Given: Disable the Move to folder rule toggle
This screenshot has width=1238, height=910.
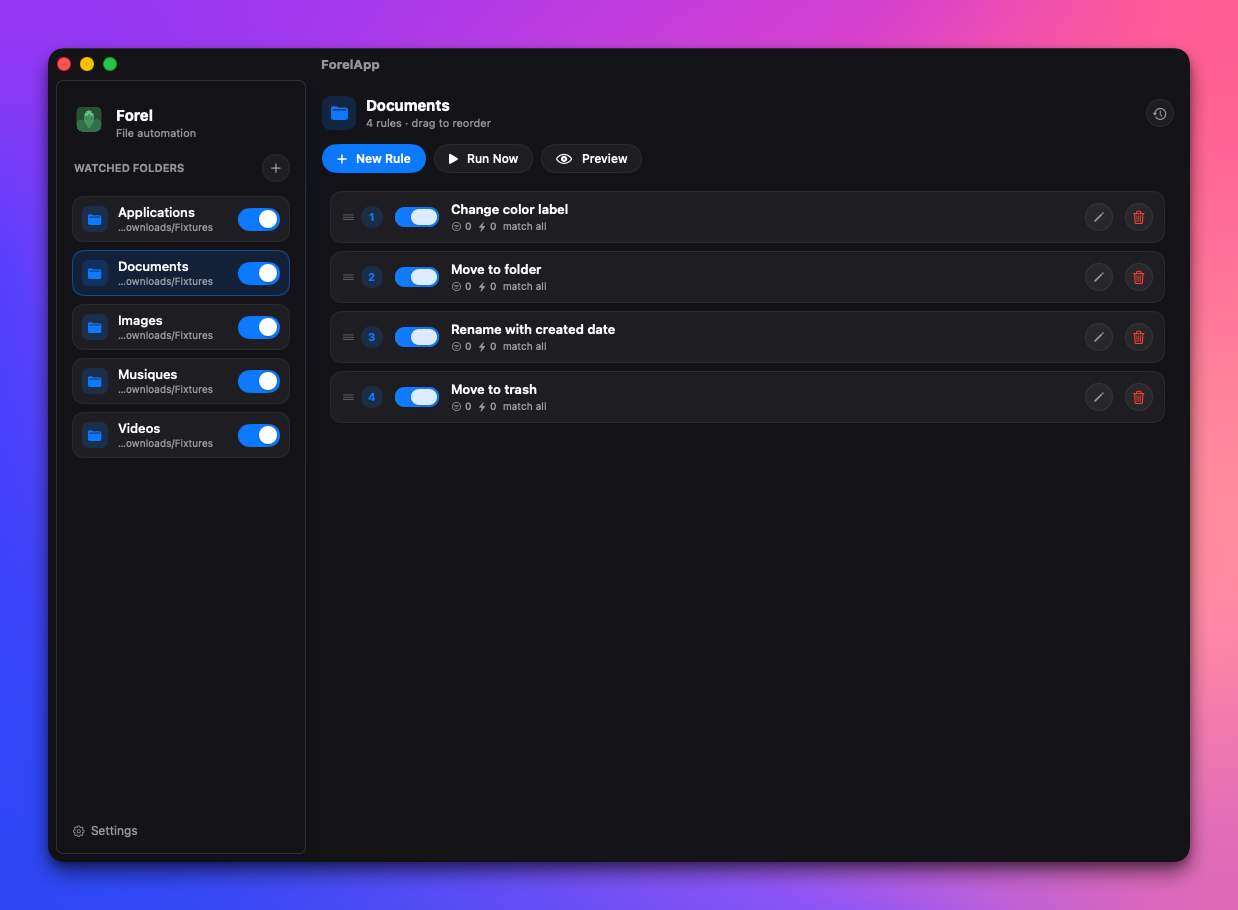Looking at the screenshot, I should tap(417, 277).
